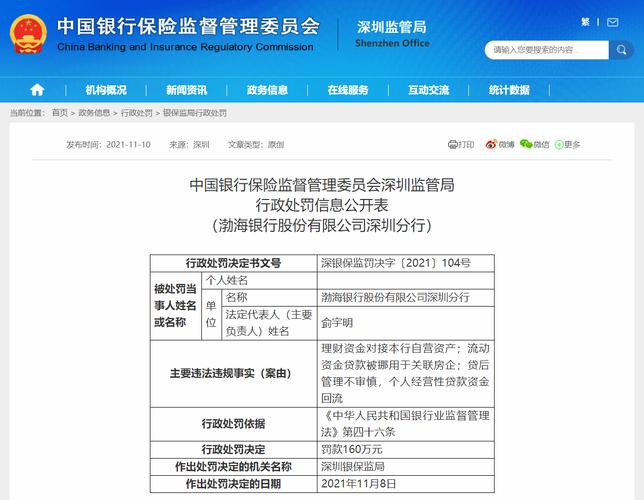Select 文章类型: 原创 text
The width and height of the screenshot is (644, 500).
pos(256,145)
